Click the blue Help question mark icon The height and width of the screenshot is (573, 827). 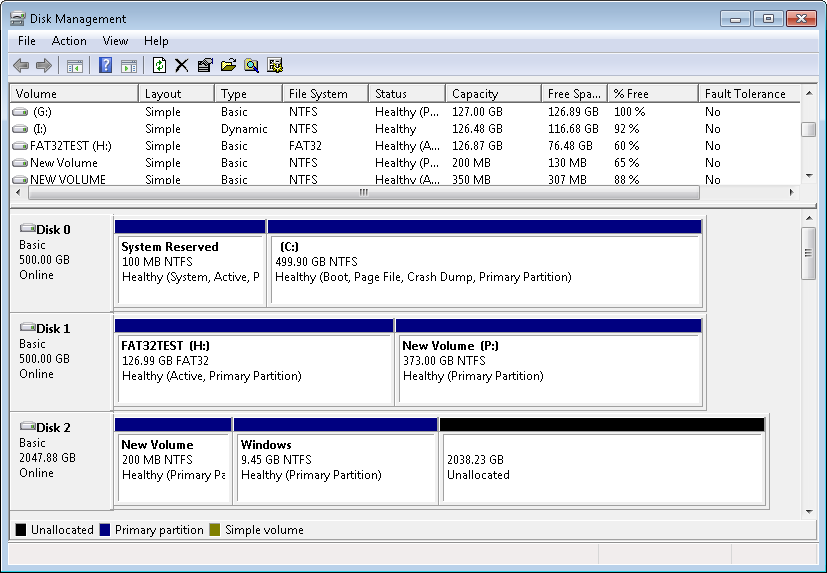(105, 66)
